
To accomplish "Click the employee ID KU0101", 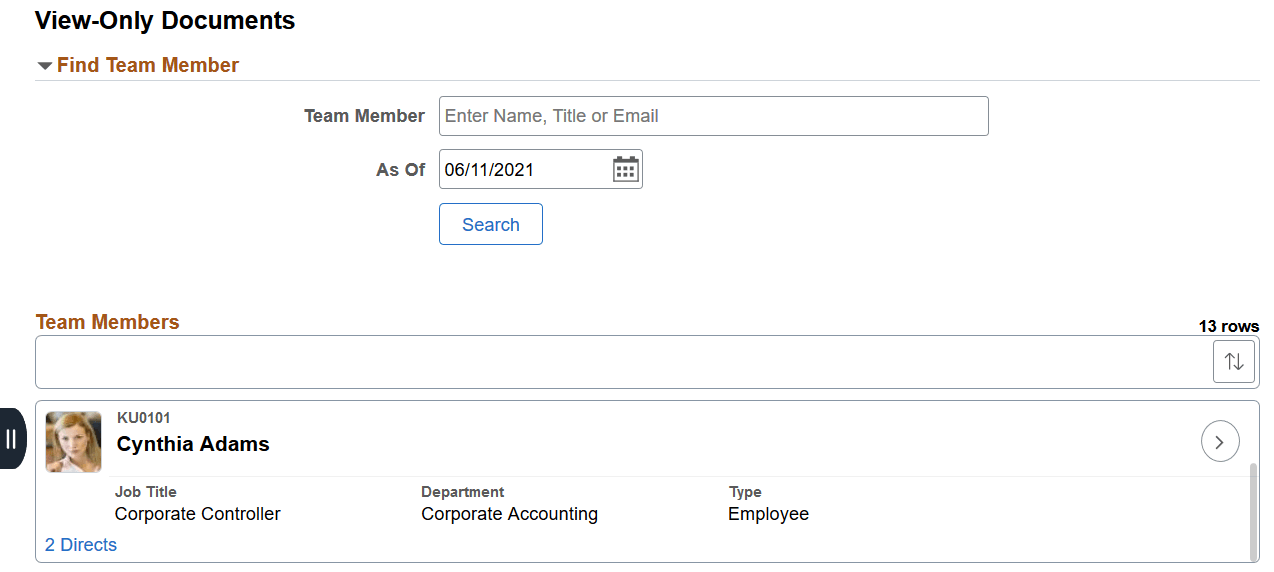I will tap(144, 418).
